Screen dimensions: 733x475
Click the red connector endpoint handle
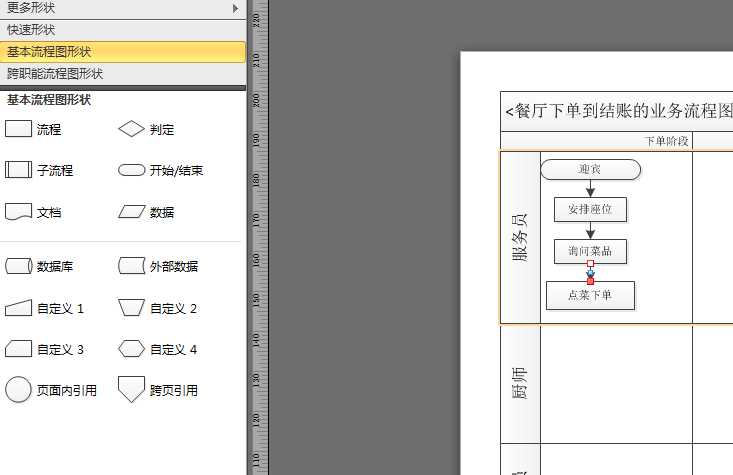tap(590, 281)
